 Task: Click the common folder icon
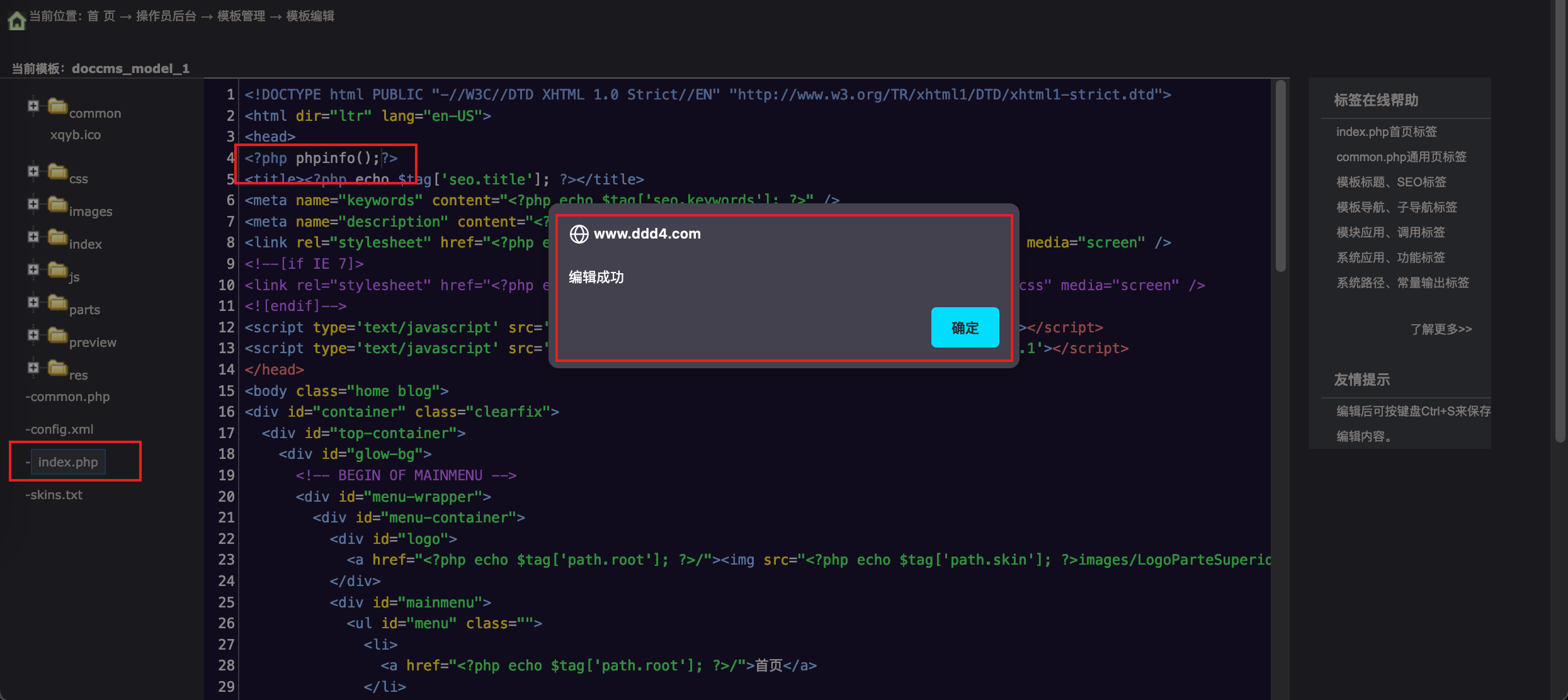click(x=58, y=106)
